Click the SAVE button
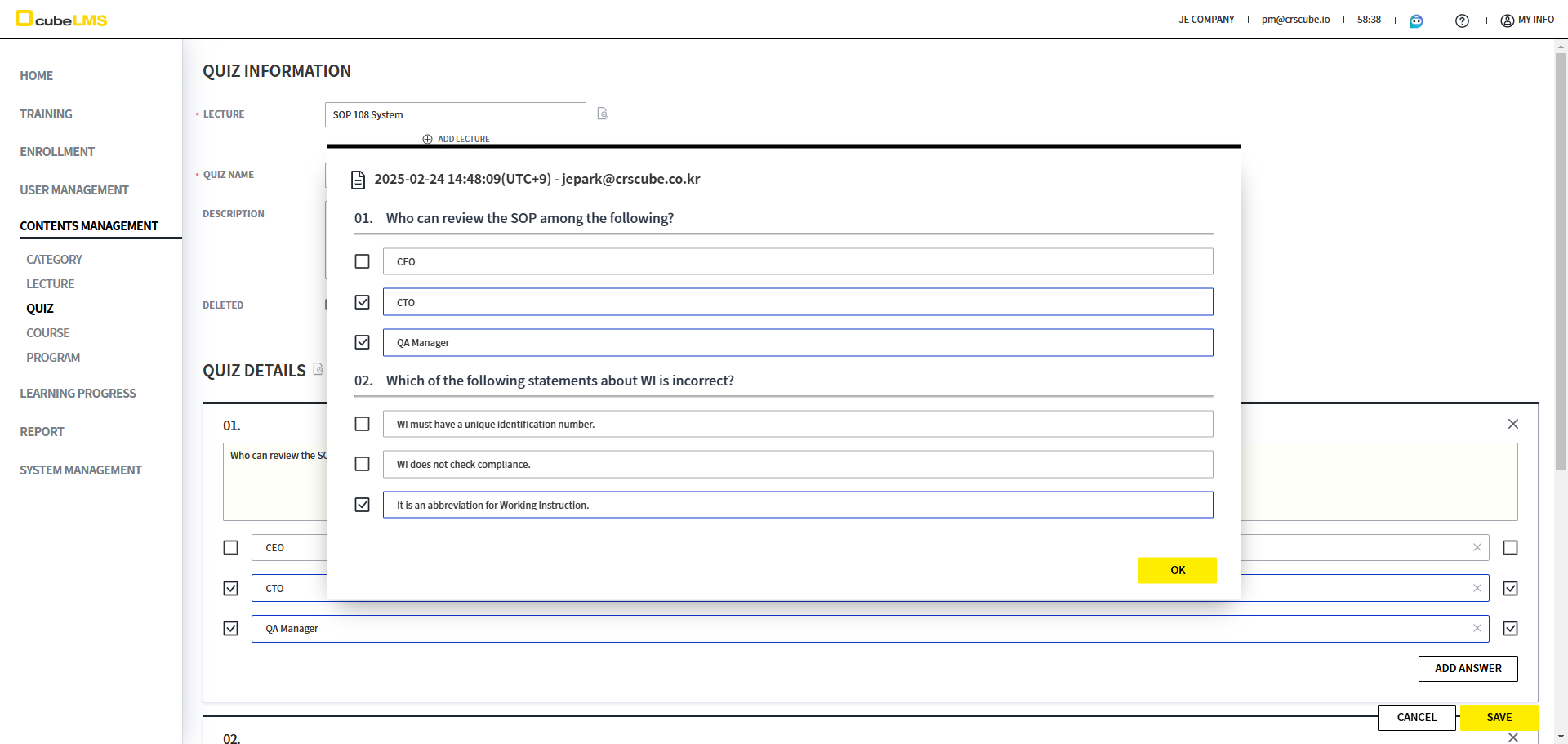Screen dimensions: 1568x744 click(x=1499, y=717)
